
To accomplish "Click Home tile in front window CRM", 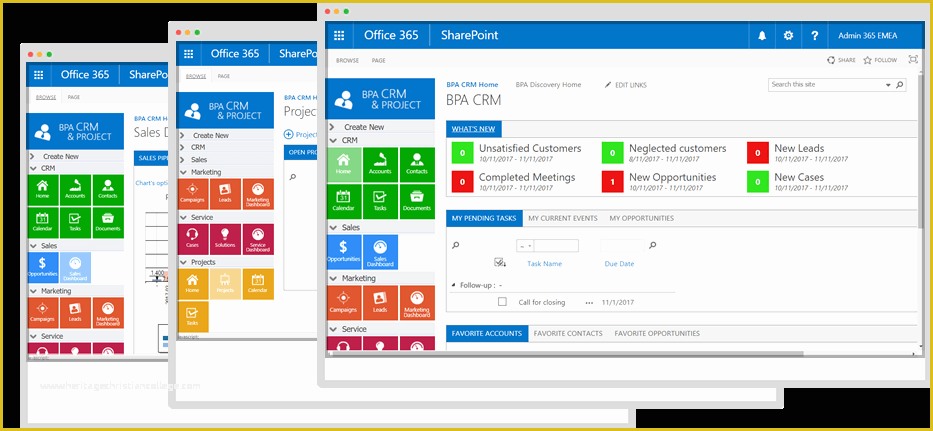I will [x=344, y=165].
